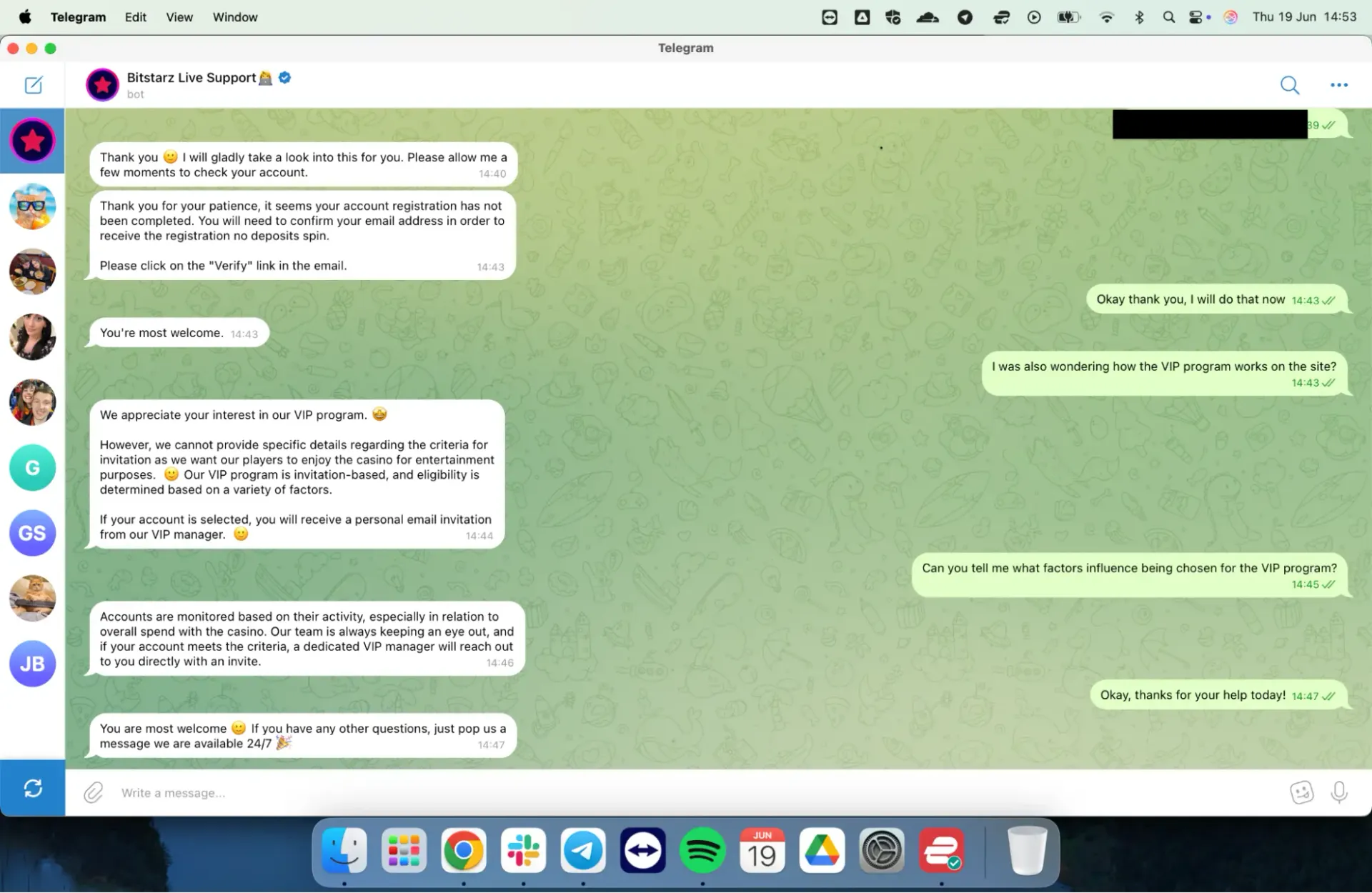Open the orange cat avatar chat
1372x893 pixels.
click(x=32, y=599)
